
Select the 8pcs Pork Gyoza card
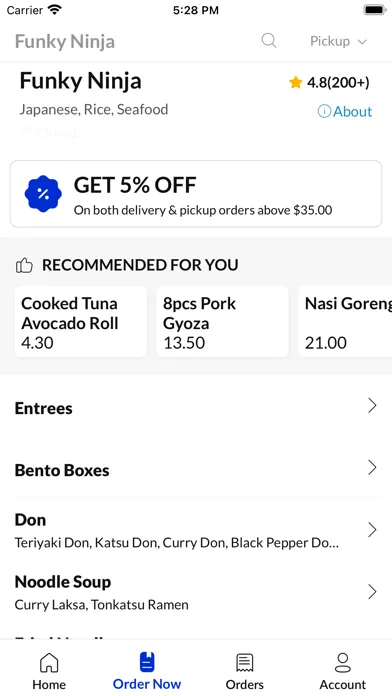tap(222, 322)
